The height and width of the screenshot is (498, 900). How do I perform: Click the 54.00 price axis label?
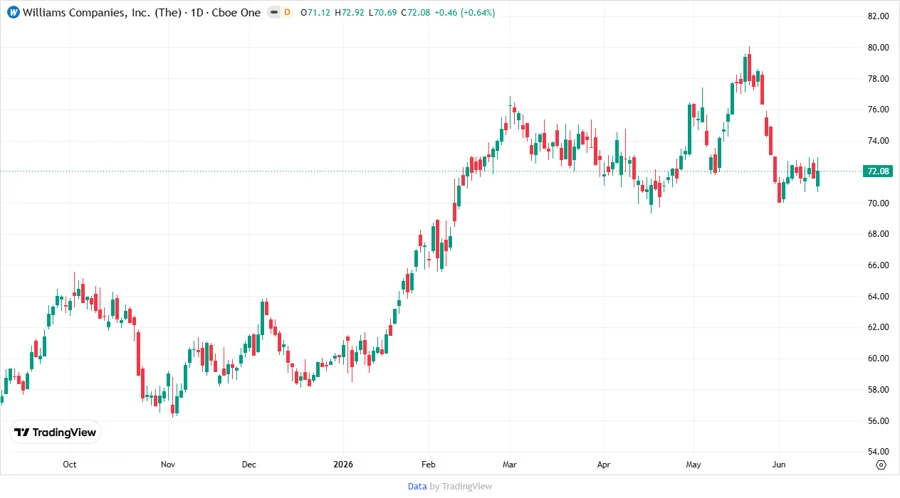coord(878,452)
